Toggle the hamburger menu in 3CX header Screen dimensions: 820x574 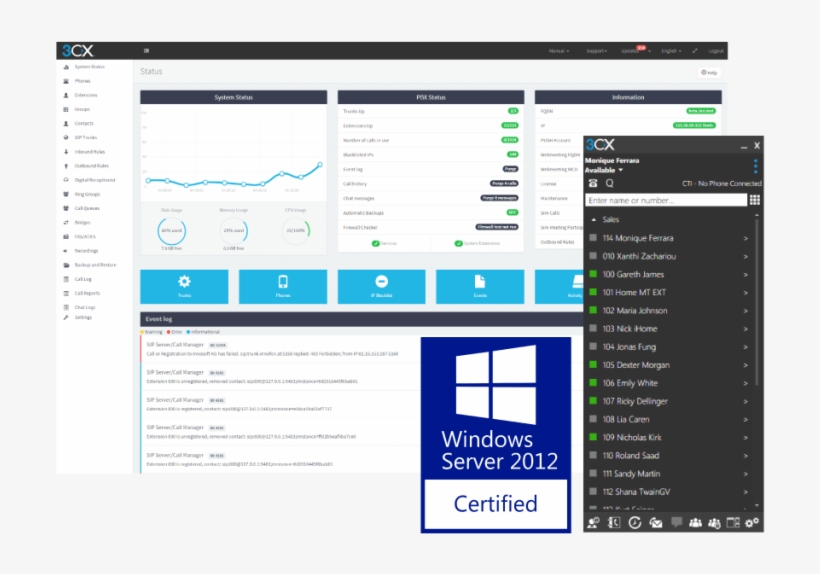coord(146,51)
